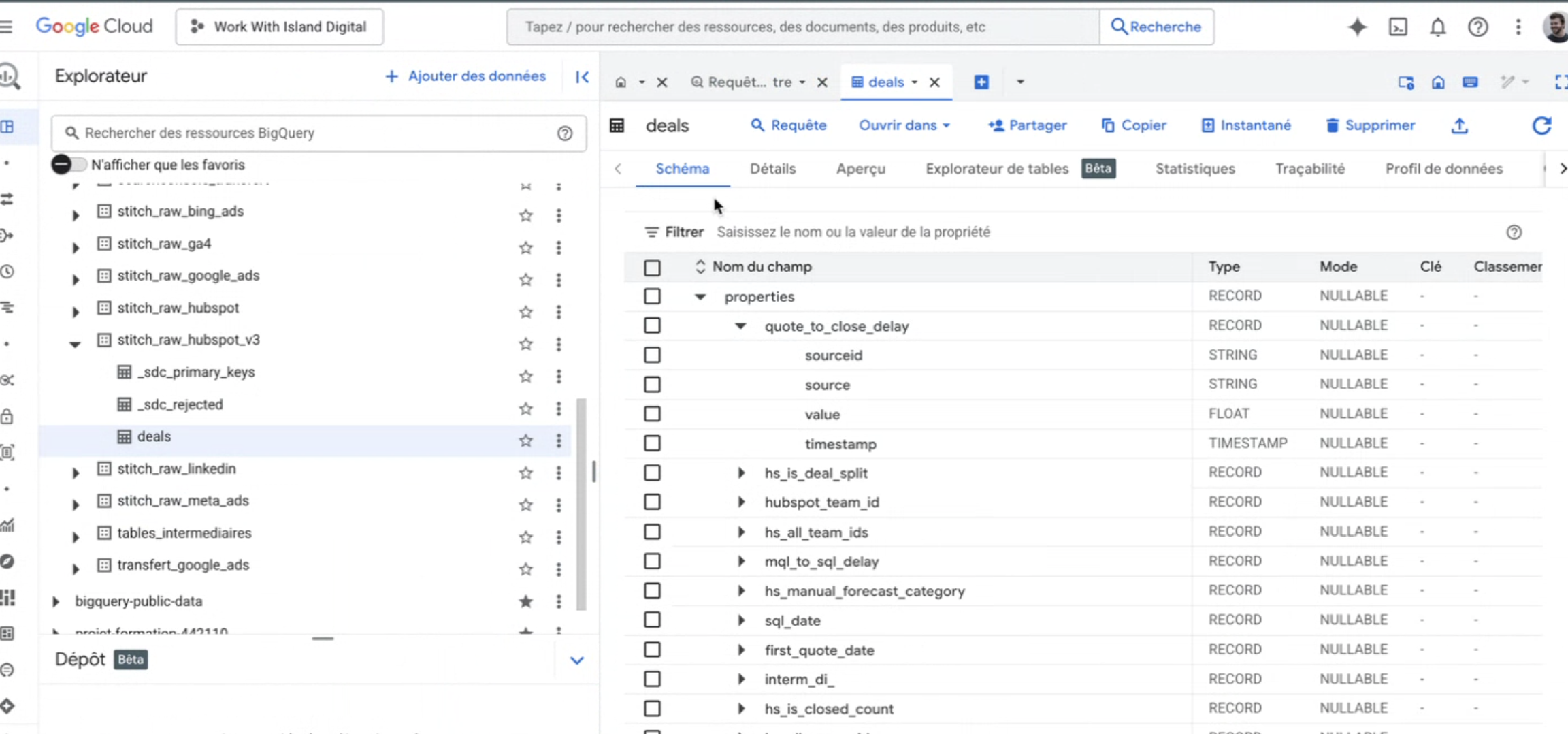
Task: Open the Statistiques tab
Action: point(1195,169)
